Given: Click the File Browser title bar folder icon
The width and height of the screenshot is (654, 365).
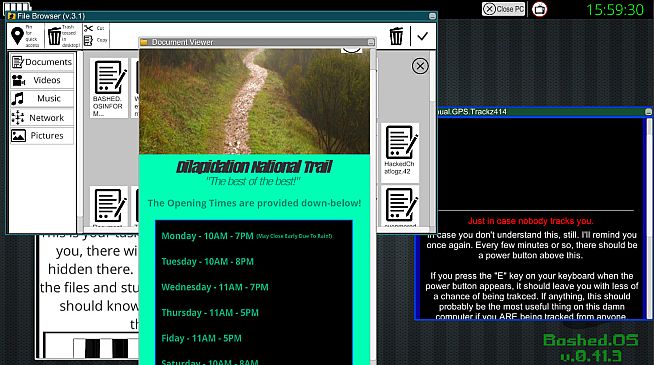Looking at the screenshot, I should click(12, 16).
